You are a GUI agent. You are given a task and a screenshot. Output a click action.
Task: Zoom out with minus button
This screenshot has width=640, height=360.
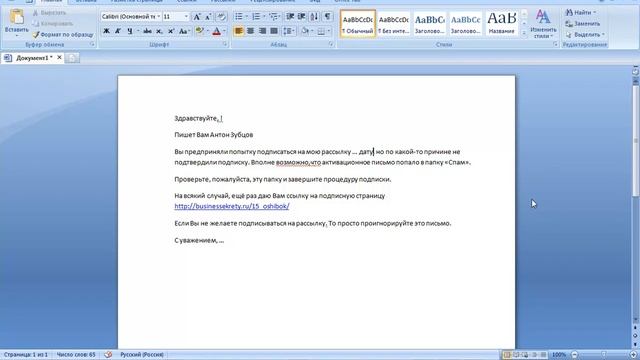[x=574, y=355]
